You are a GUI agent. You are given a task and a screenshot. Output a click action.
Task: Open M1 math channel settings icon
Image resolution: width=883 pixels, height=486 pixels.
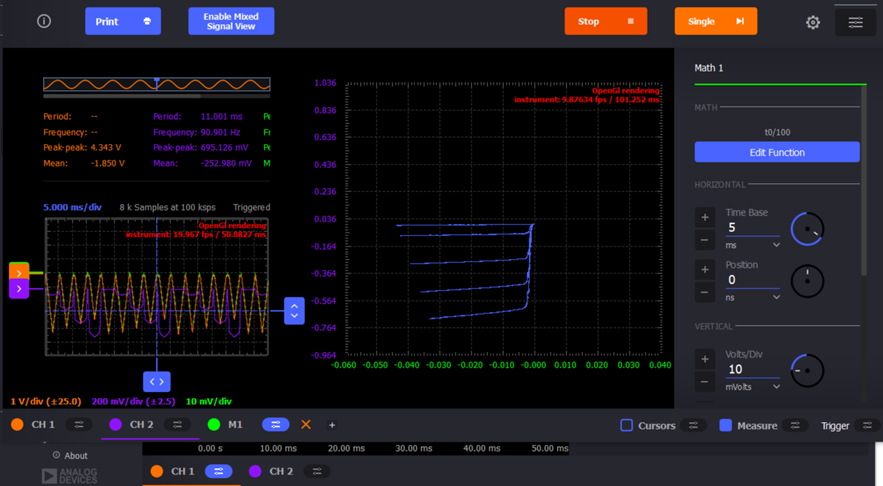coord(275,425)
